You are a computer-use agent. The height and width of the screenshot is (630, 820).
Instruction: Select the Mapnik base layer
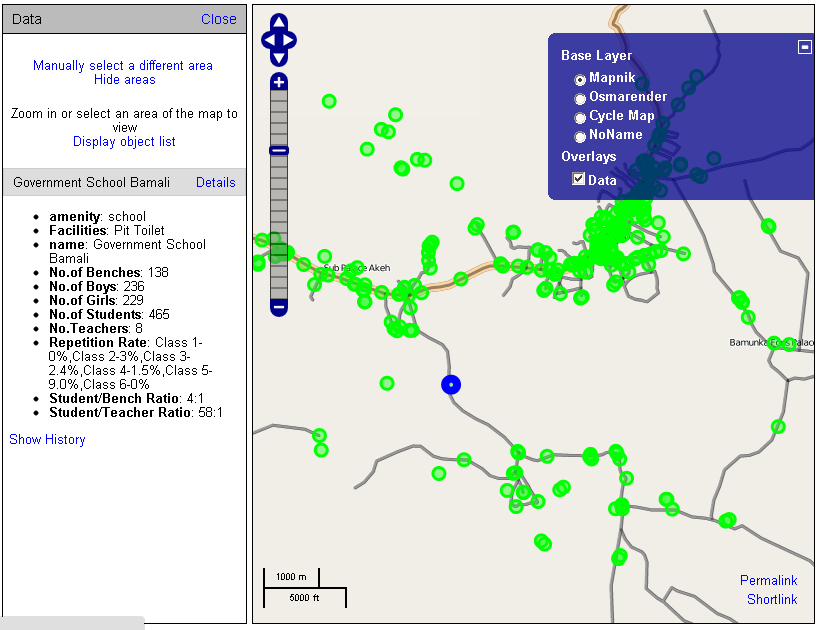[580, 79]
